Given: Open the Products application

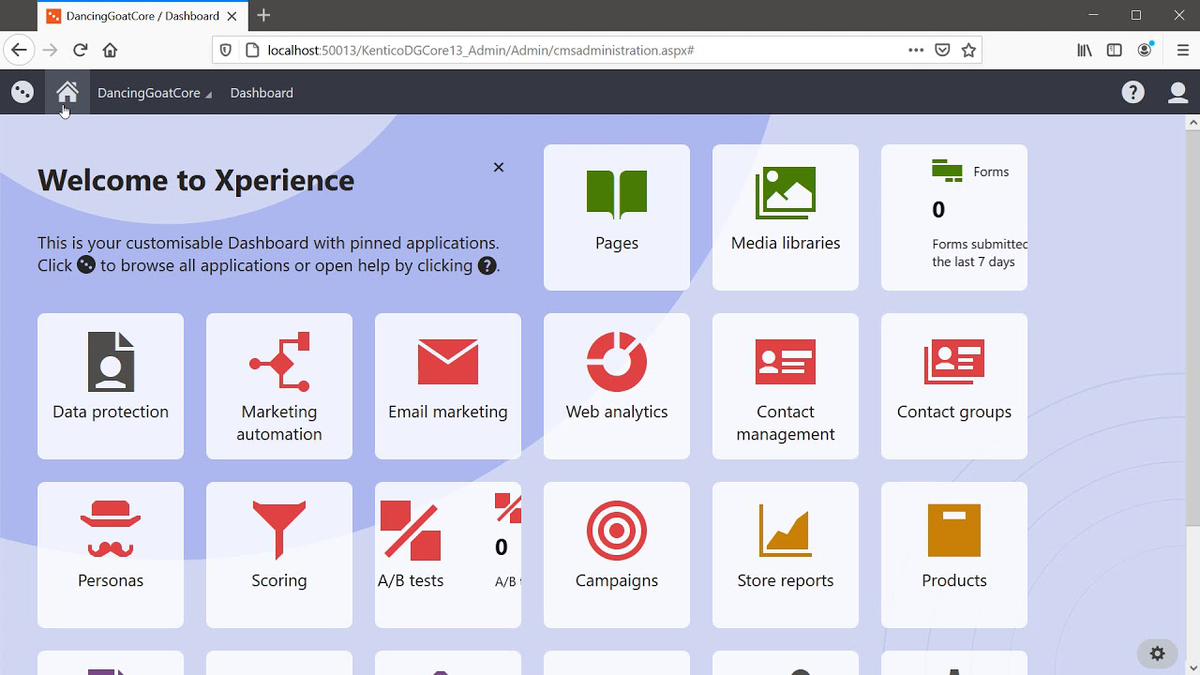Looking at the screenshot, I should coord(953,555).
